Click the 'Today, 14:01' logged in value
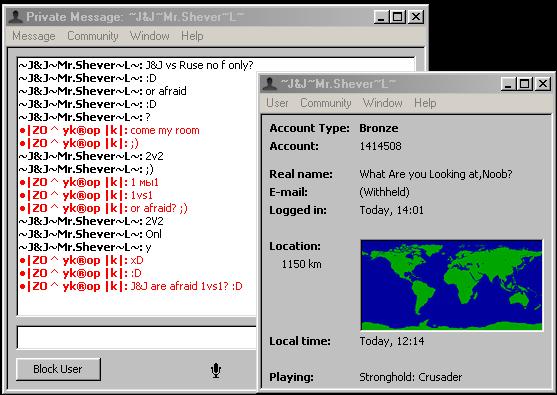Screen dimensions: 557x395 (391, 210)
